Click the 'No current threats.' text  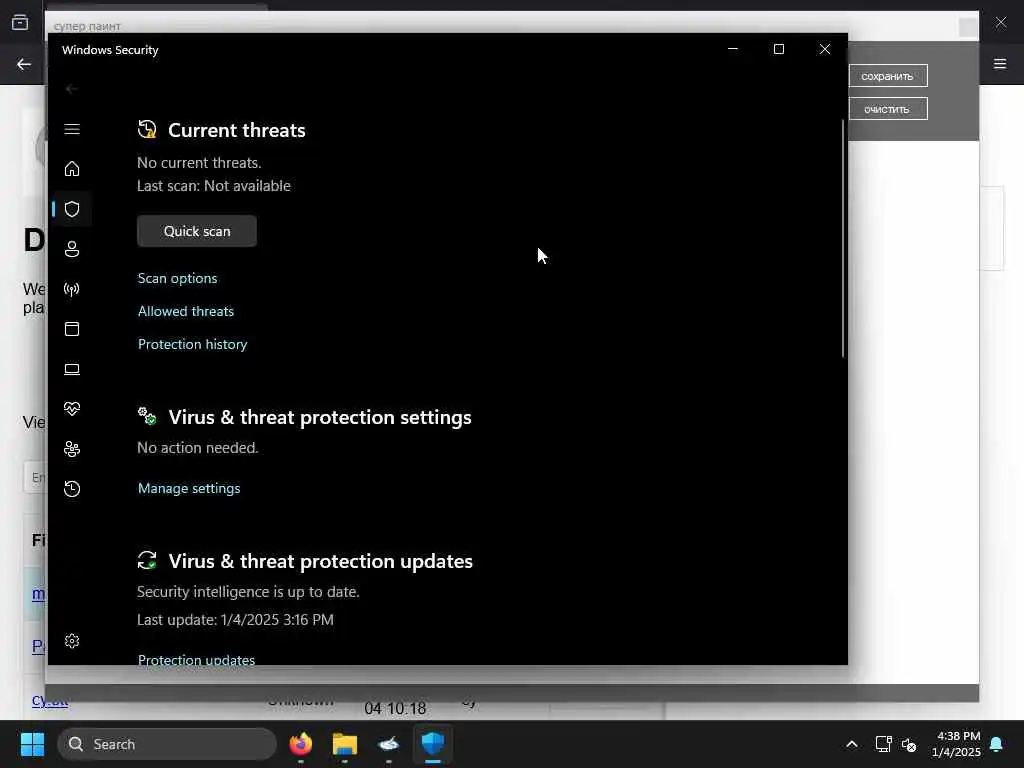pyautogui.click(x=199, y=163)
